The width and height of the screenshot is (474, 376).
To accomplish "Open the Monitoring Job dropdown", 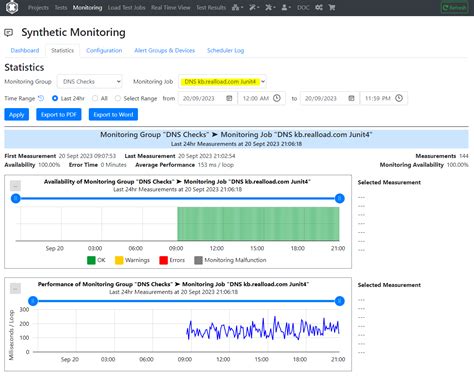I will (222, 82).
